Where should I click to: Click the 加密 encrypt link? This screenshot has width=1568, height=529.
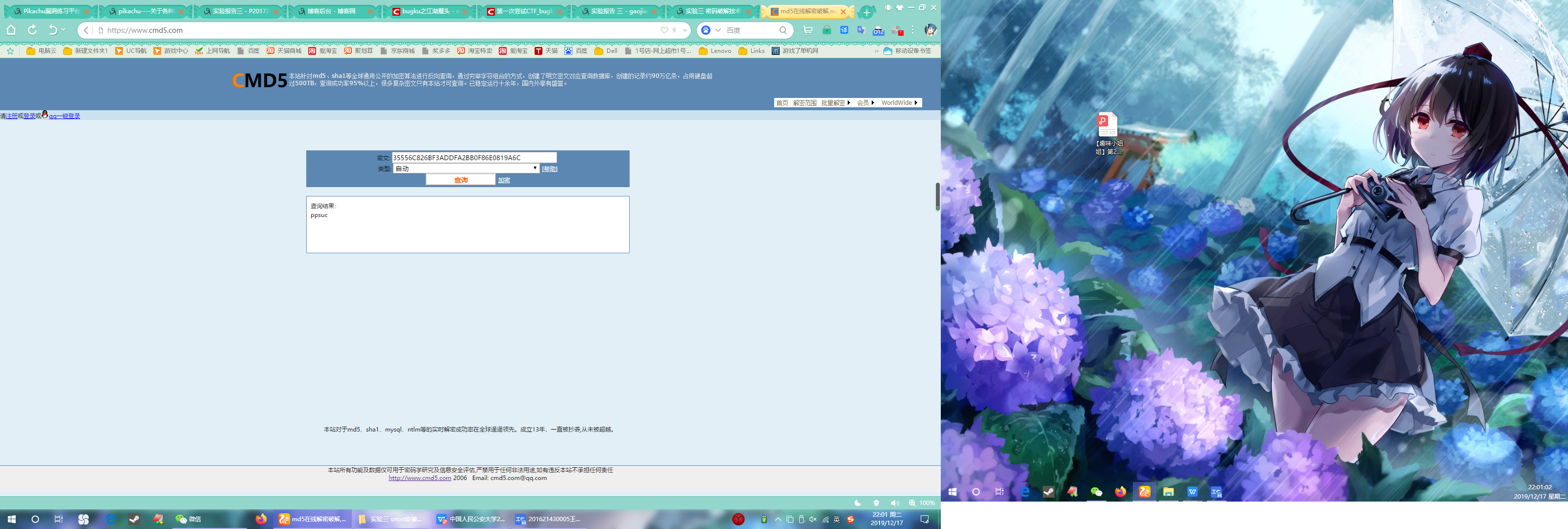coord(504,180)
